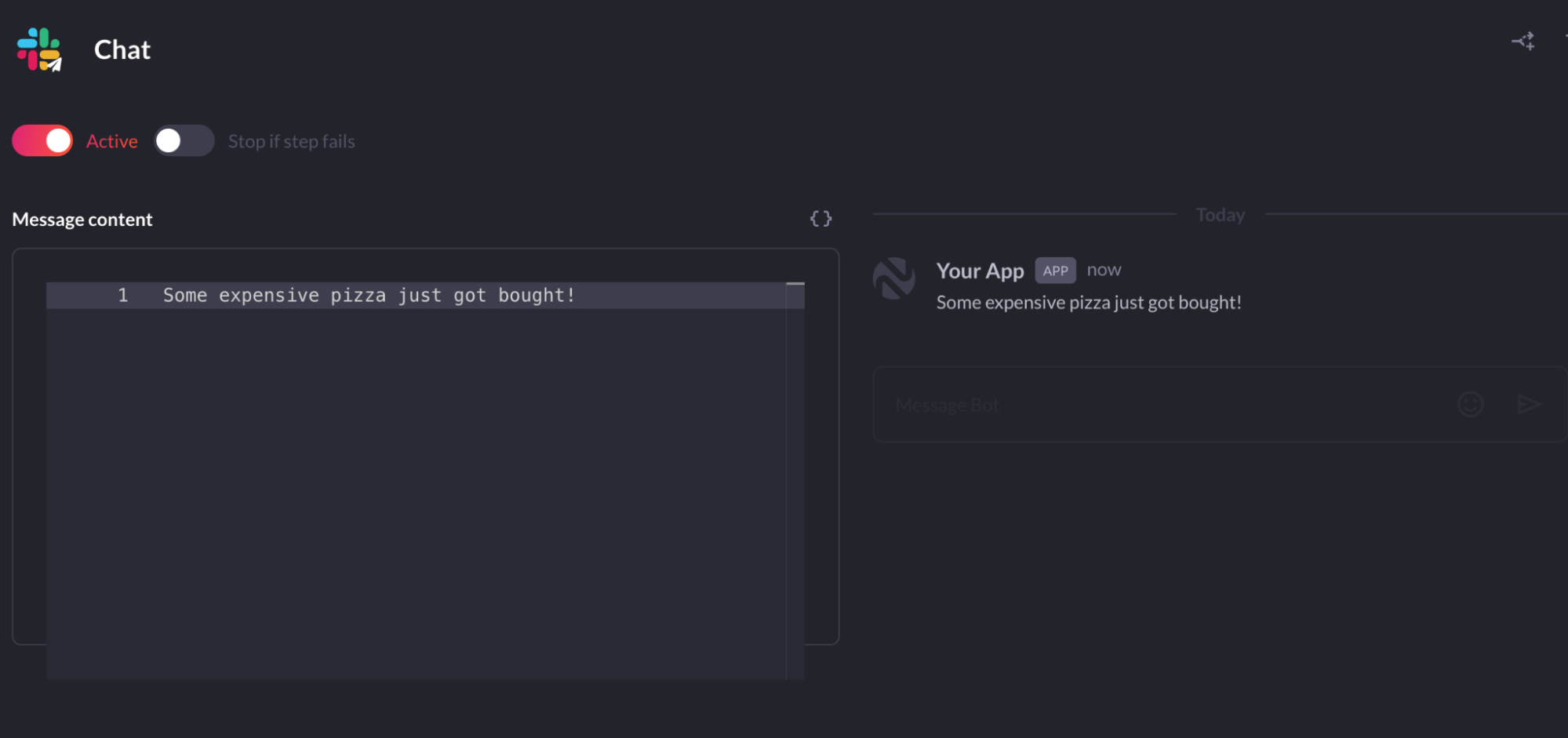The height and width of the screenshot is (738, 1568).
Task: Click the Chat step title
Action: 122,49
